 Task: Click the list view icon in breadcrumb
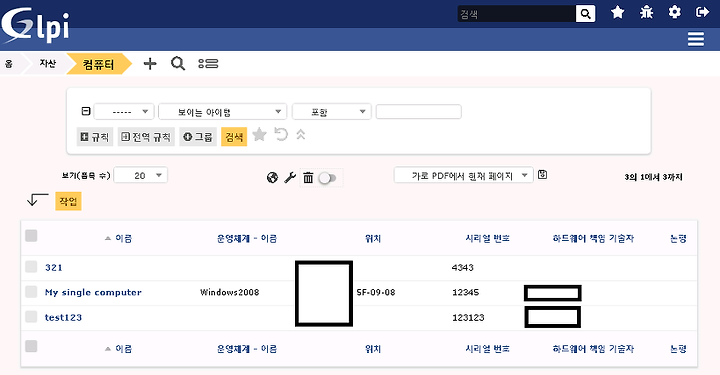[x=208, y=64]
